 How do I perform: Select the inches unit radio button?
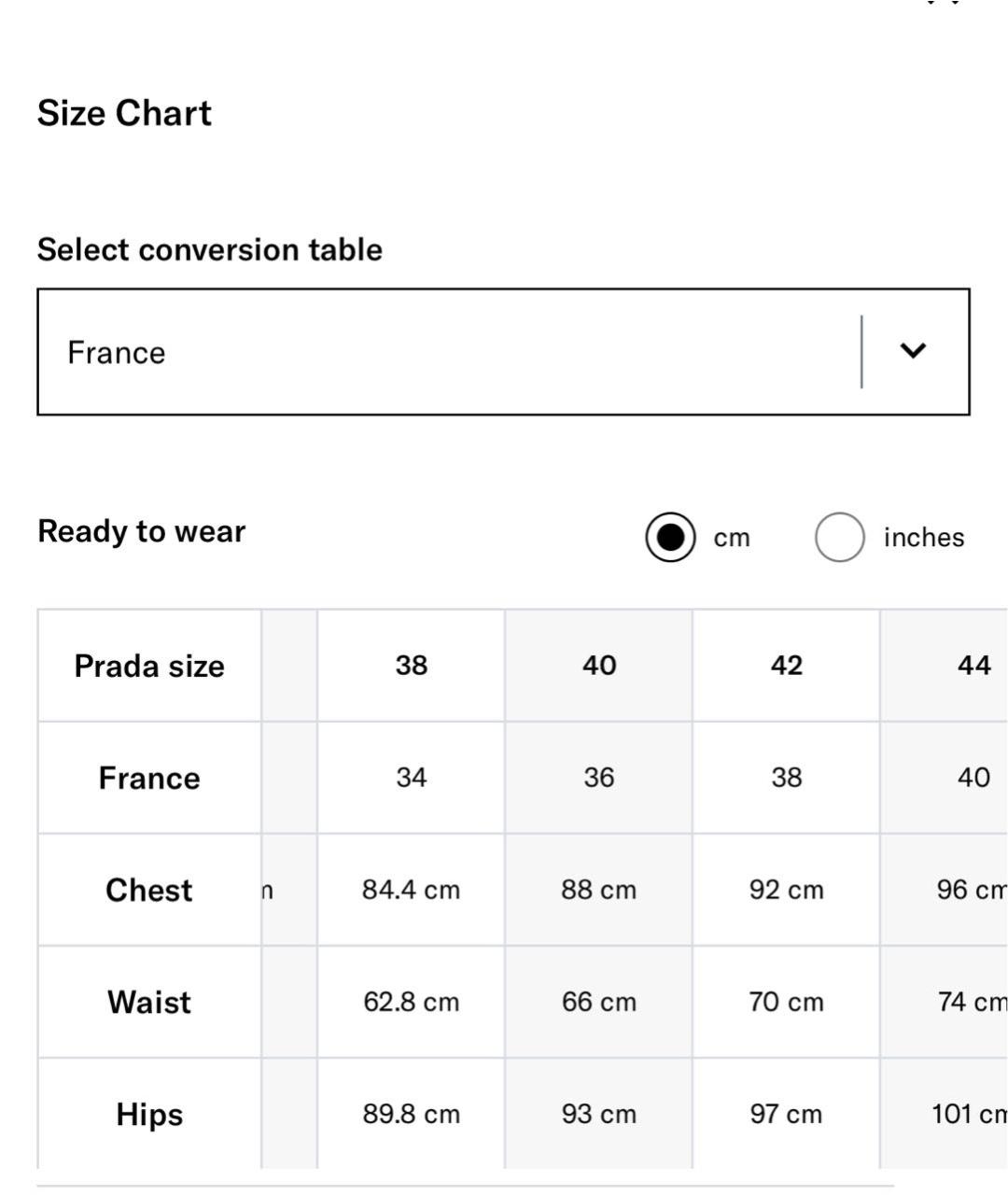click(x=839, y=538)
